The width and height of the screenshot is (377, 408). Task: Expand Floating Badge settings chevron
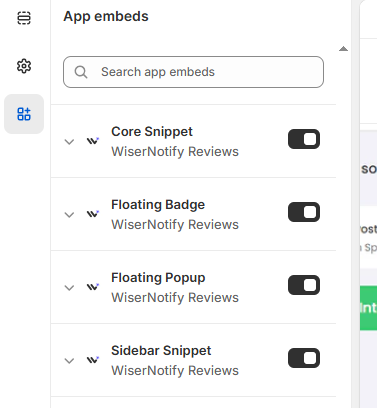[69, 215]
